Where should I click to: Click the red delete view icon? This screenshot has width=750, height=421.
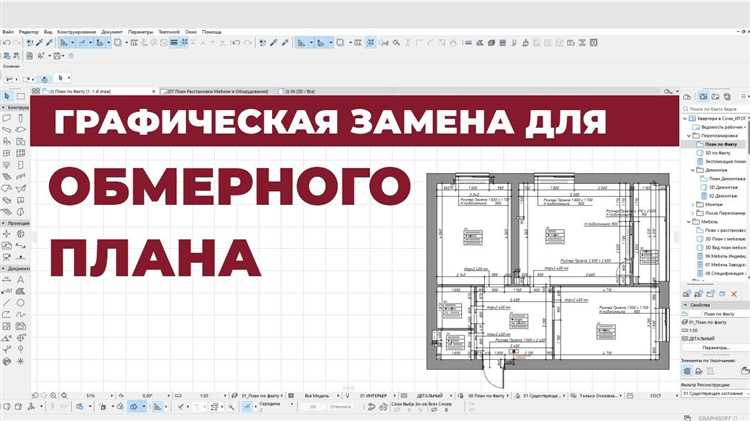point(734,294)
